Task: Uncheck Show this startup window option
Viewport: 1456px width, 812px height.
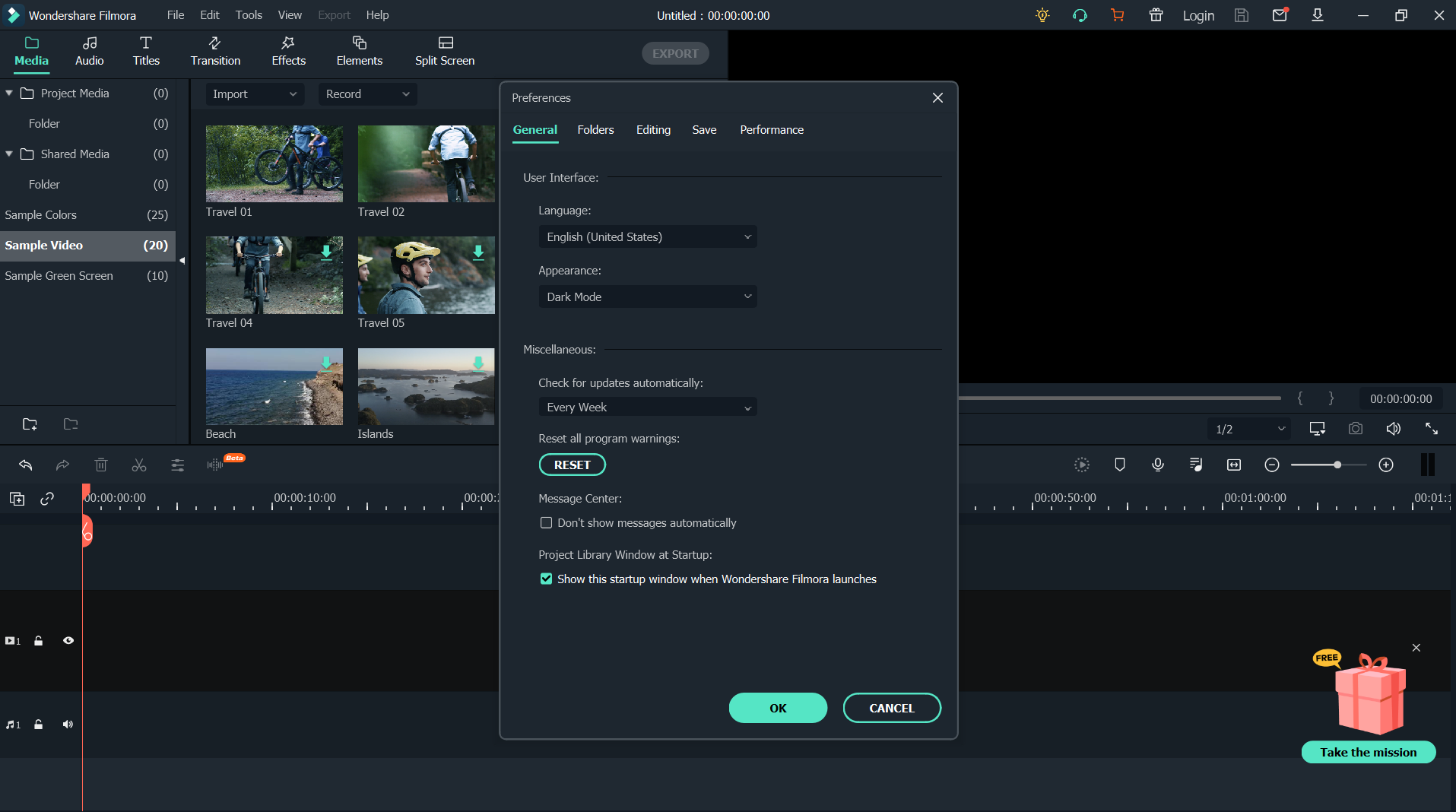Action: coord(546,579)
